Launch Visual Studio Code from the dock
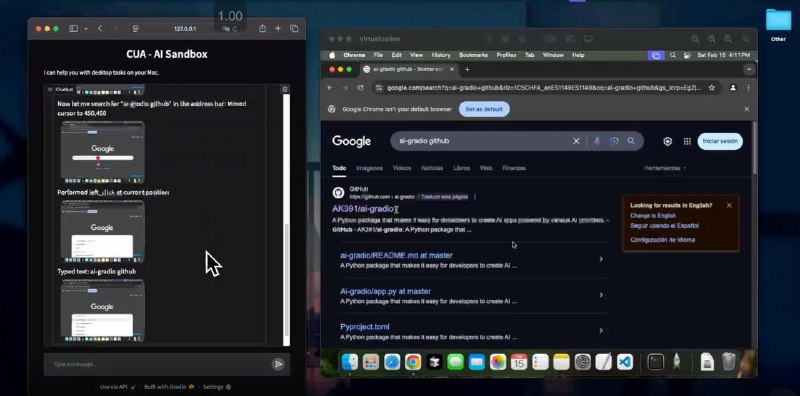Image resolution: width=800 pixels, height=396 pixels. [x=624, y=362]
